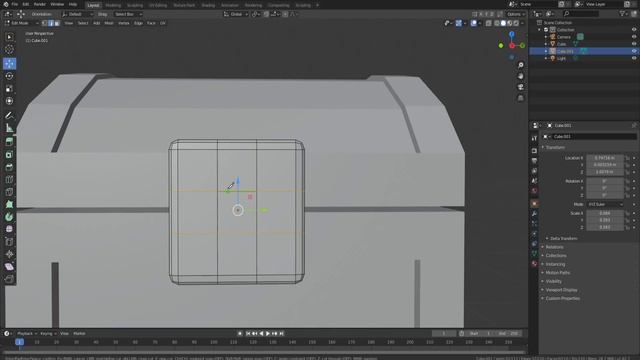640x360 pixels.
Task: Open the timeline Playback menu
Action: pos(27,333)
